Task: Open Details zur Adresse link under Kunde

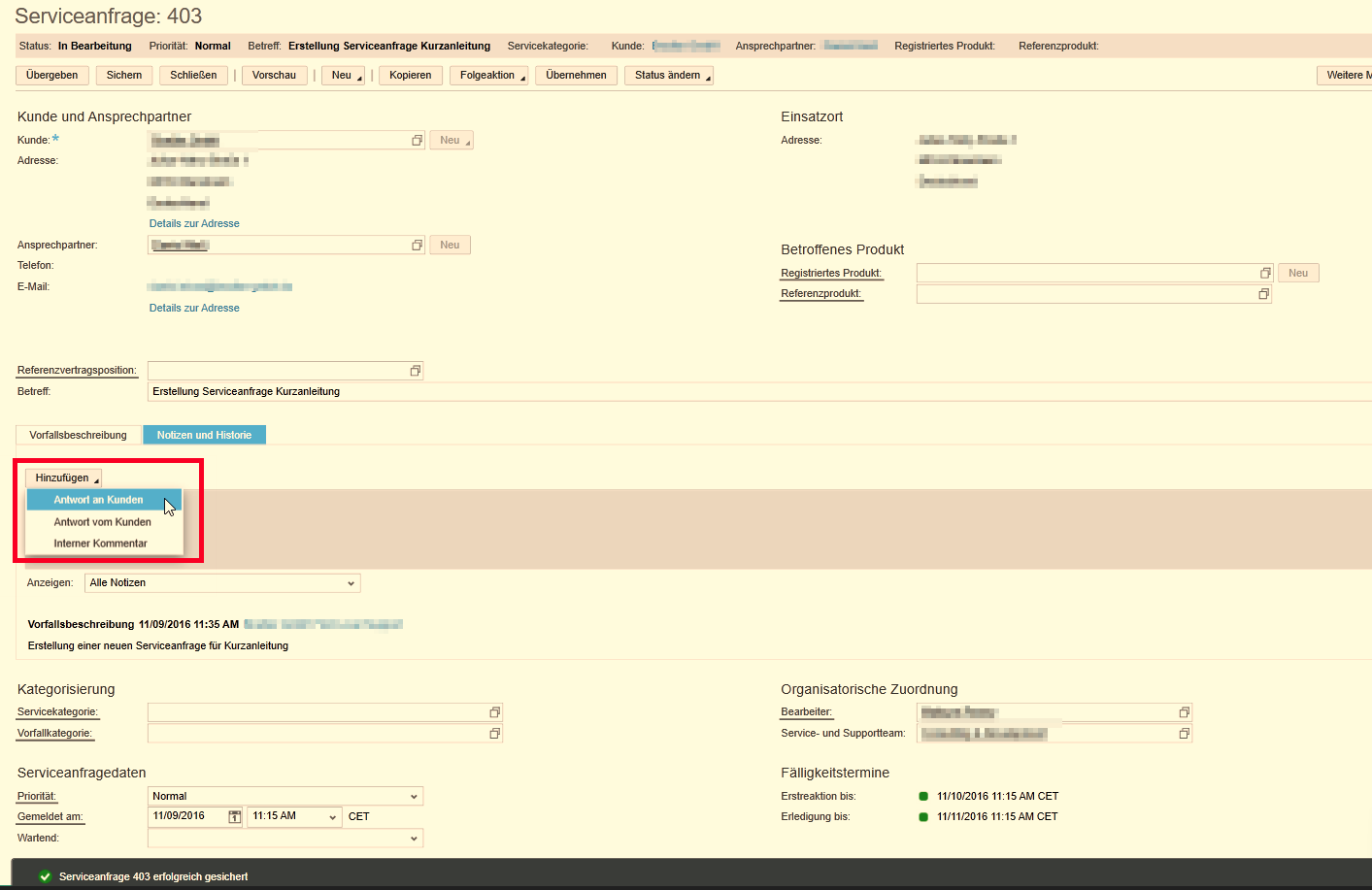Action: [194, 223]
